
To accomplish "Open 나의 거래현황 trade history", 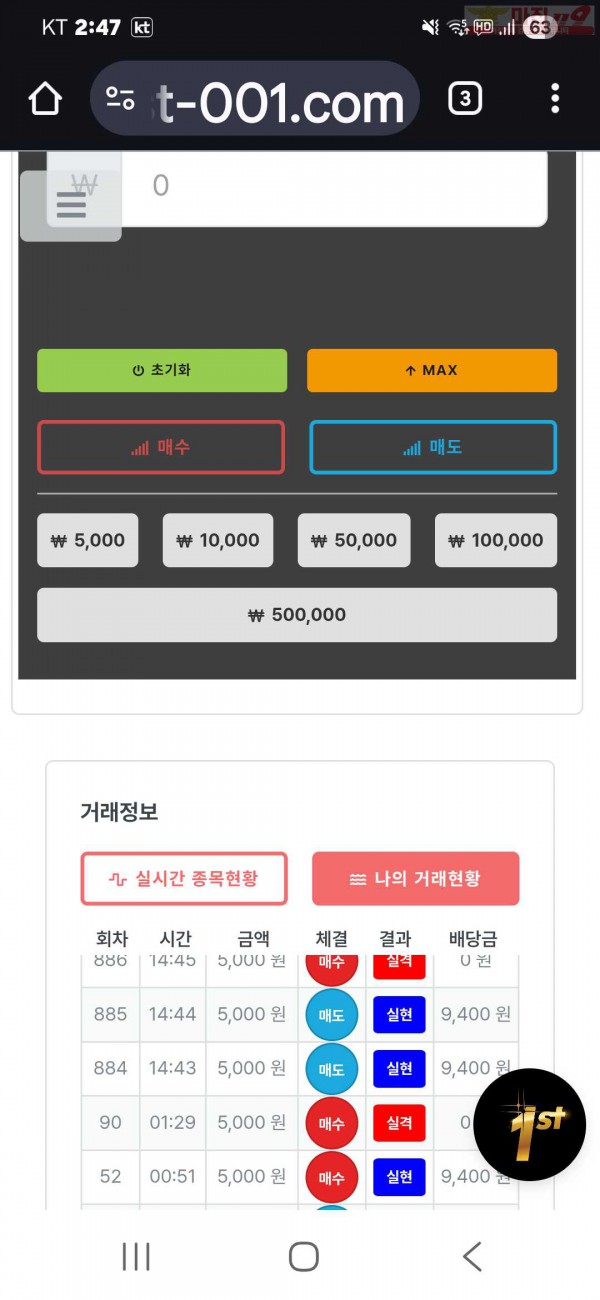I will pos(415,878).
